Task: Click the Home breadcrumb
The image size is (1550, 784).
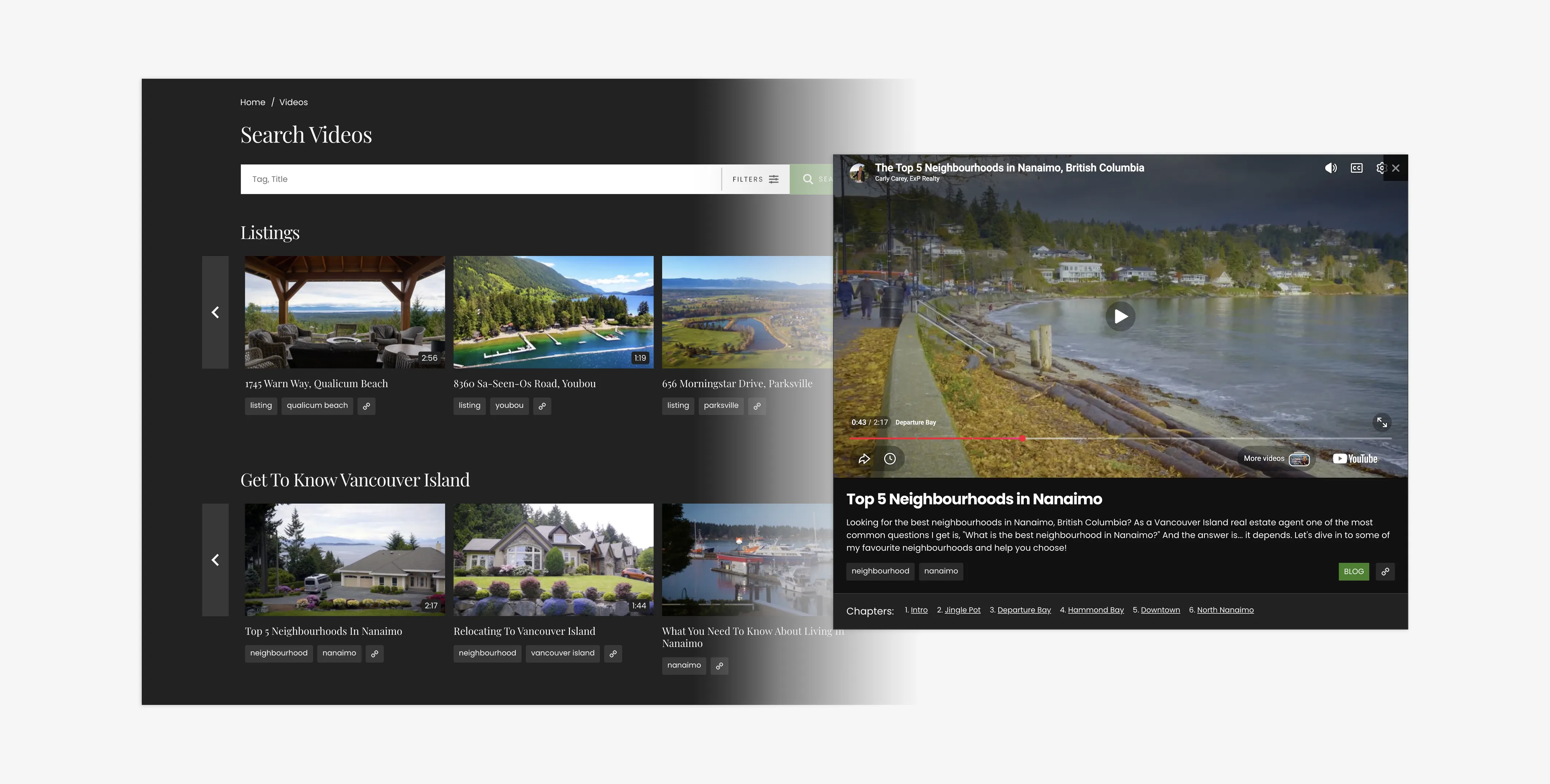Action: (x=253, y=102)
